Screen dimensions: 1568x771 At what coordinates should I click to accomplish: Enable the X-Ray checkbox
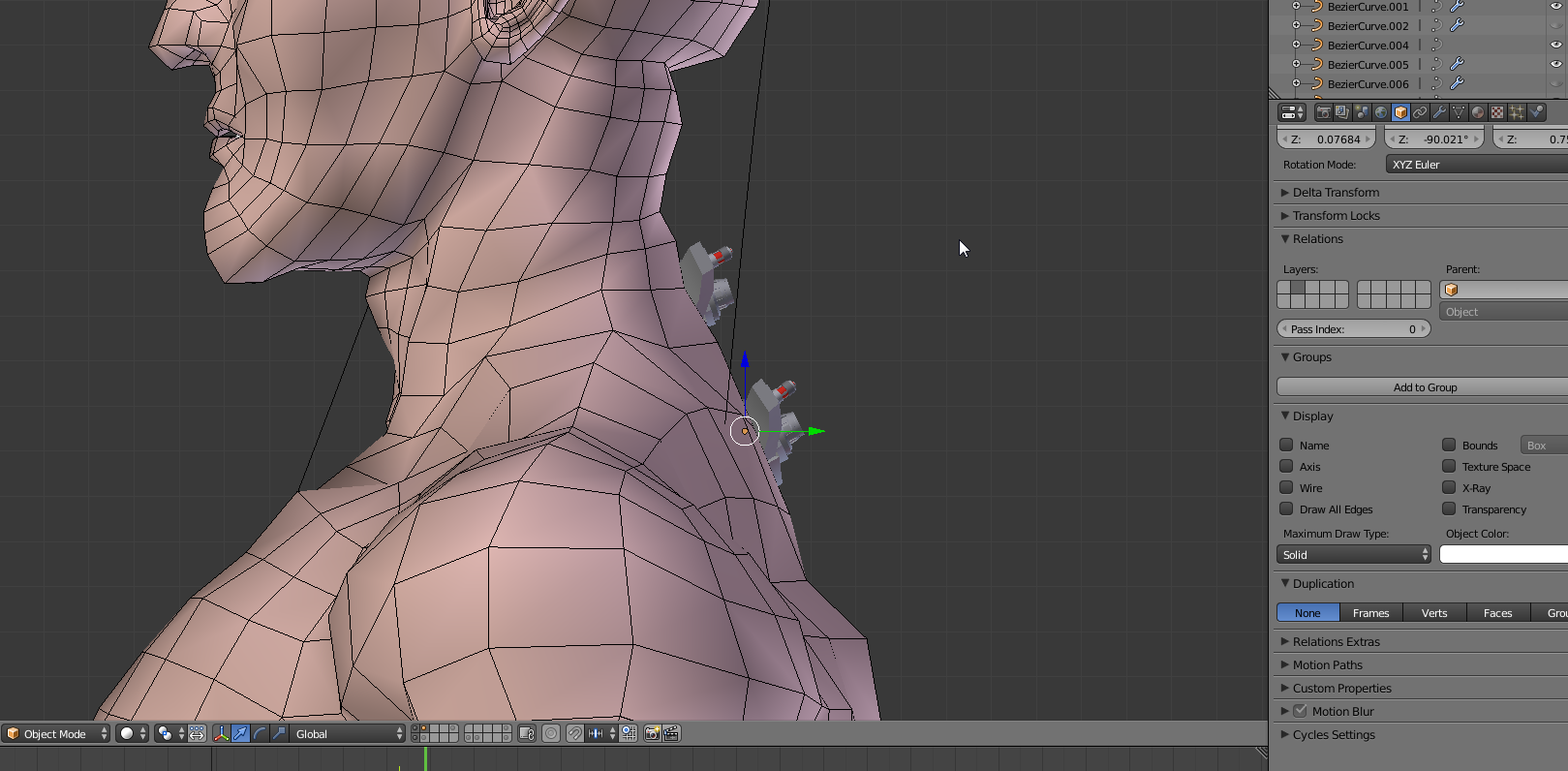1449,487
